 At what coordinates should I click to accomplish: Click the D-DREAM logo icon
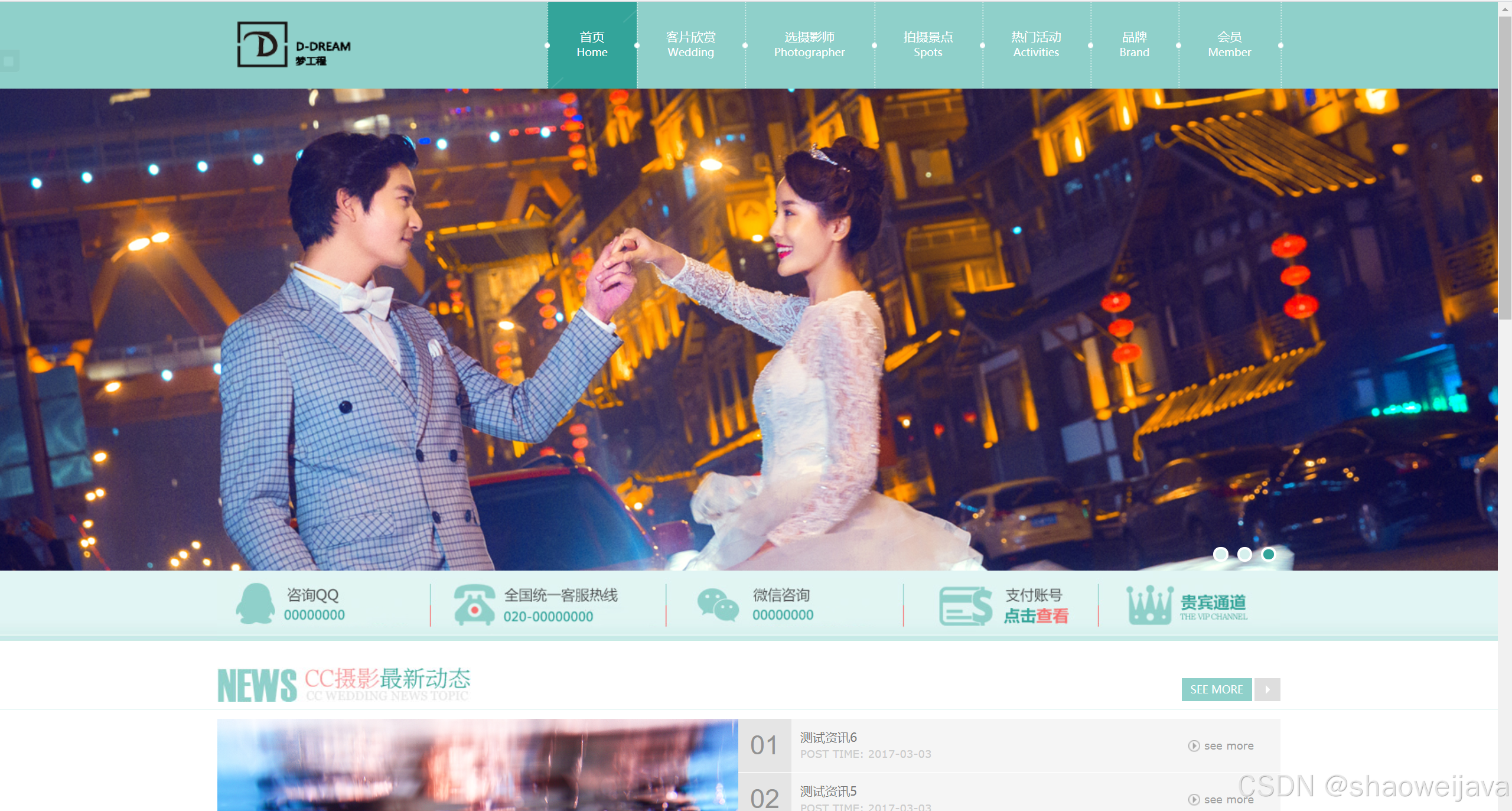(262, 44)
